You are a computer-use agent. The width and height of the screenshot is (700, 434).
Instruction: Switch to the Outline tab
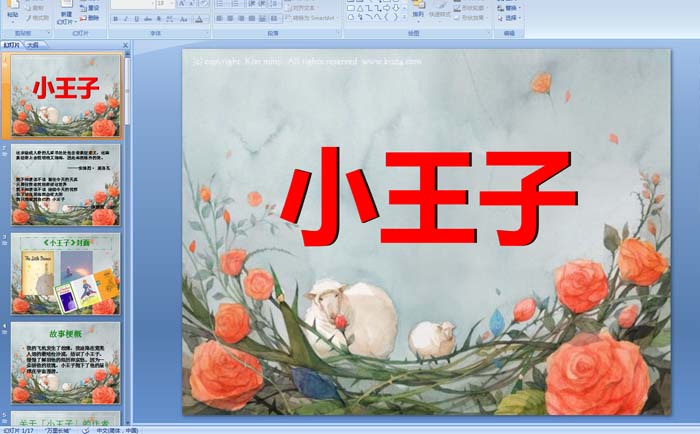(x=34, y=45)
